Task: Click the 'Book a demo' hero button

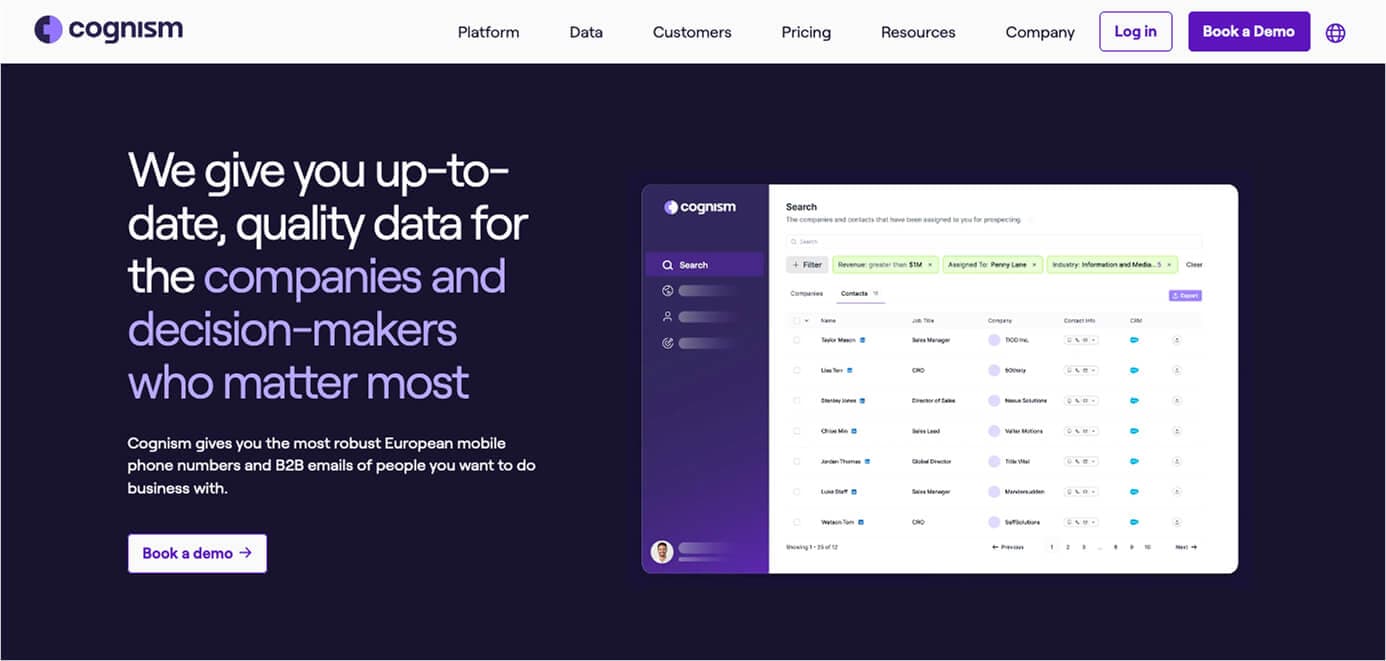Action: (x=197, y=552)
